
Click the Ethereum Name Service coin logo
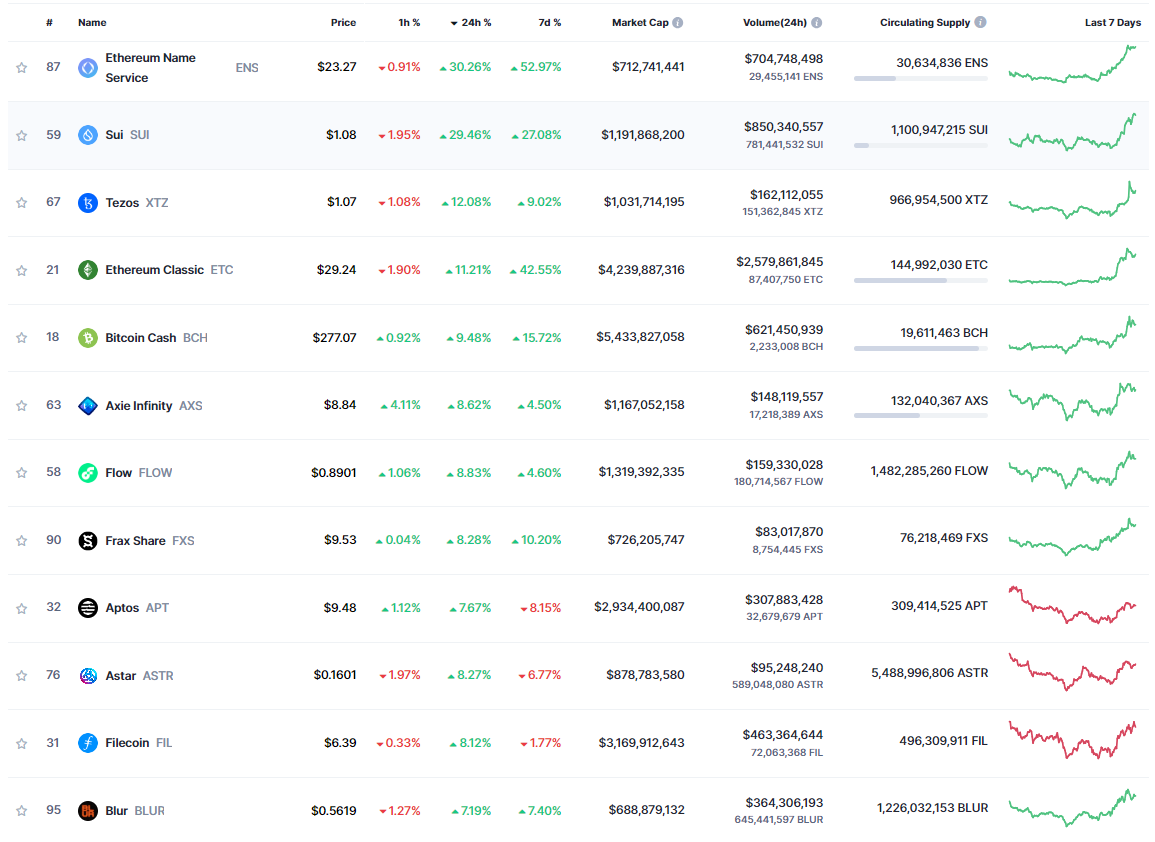tap(88, 68)
